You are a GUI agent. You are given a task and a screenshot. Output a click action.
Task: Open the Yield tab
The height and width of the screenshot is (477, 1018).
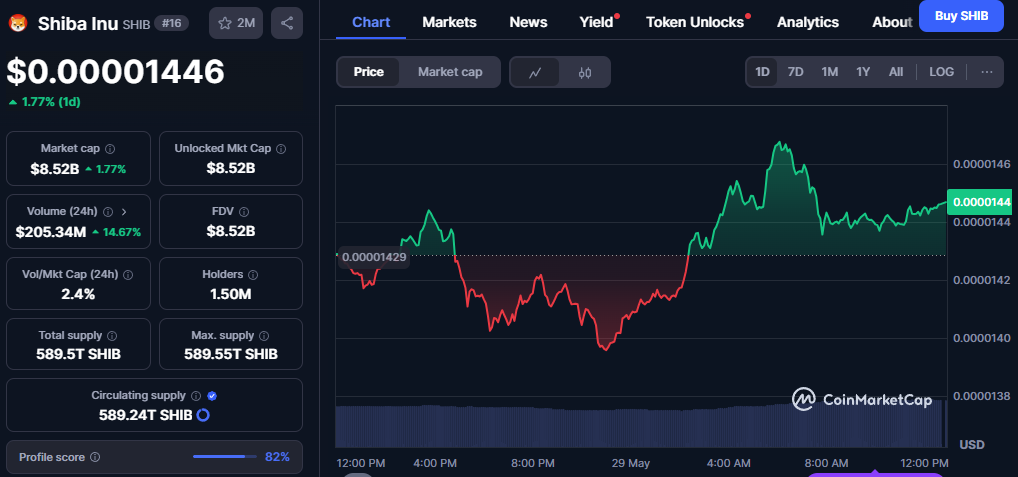(x=597, y=22)
